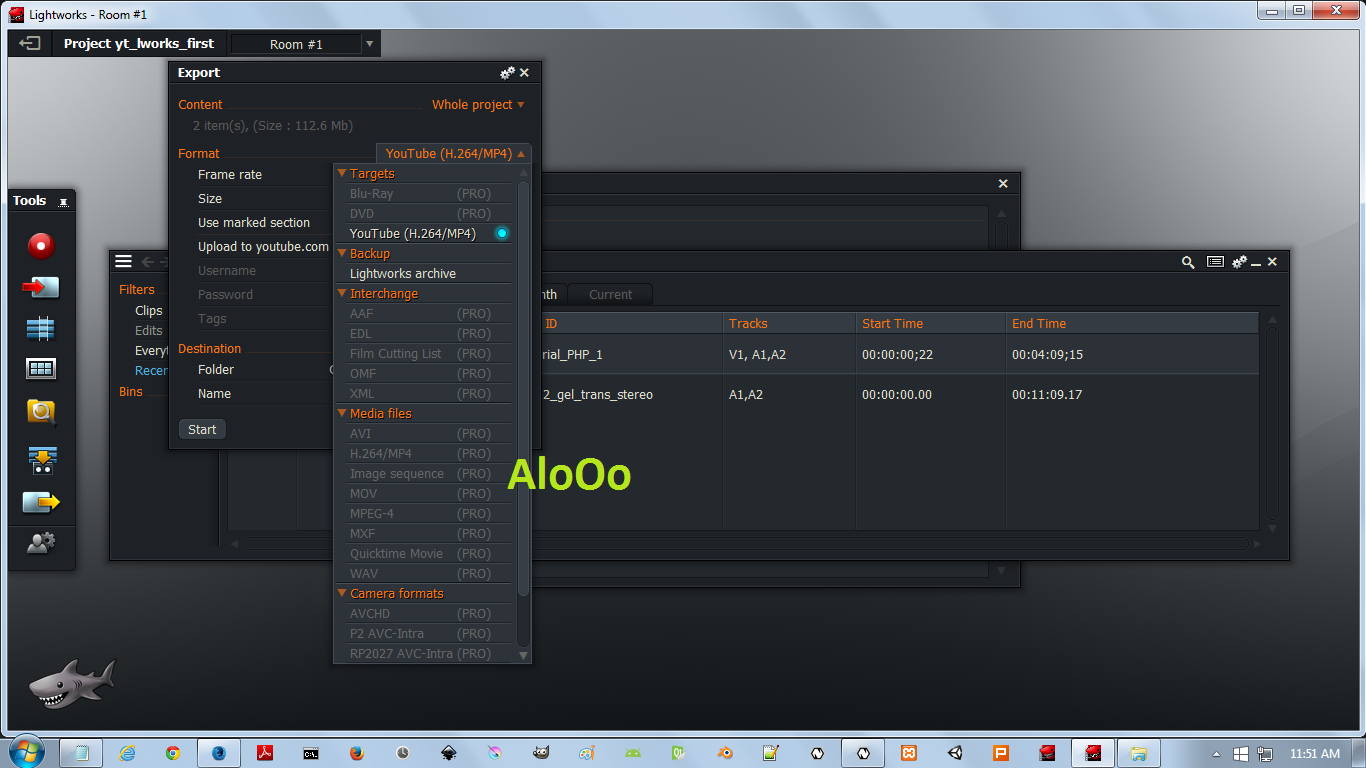Click the Bins section heading
Image resolution: width=1366 pixels, height=768 pixels.
131,391
